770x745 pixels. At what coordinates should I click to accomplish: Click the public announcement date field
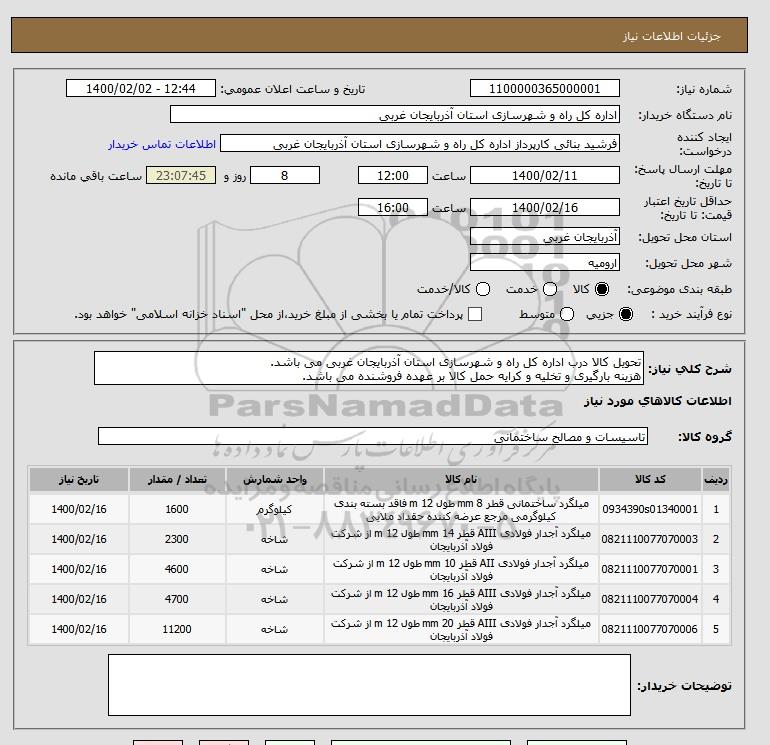[140, 88]
